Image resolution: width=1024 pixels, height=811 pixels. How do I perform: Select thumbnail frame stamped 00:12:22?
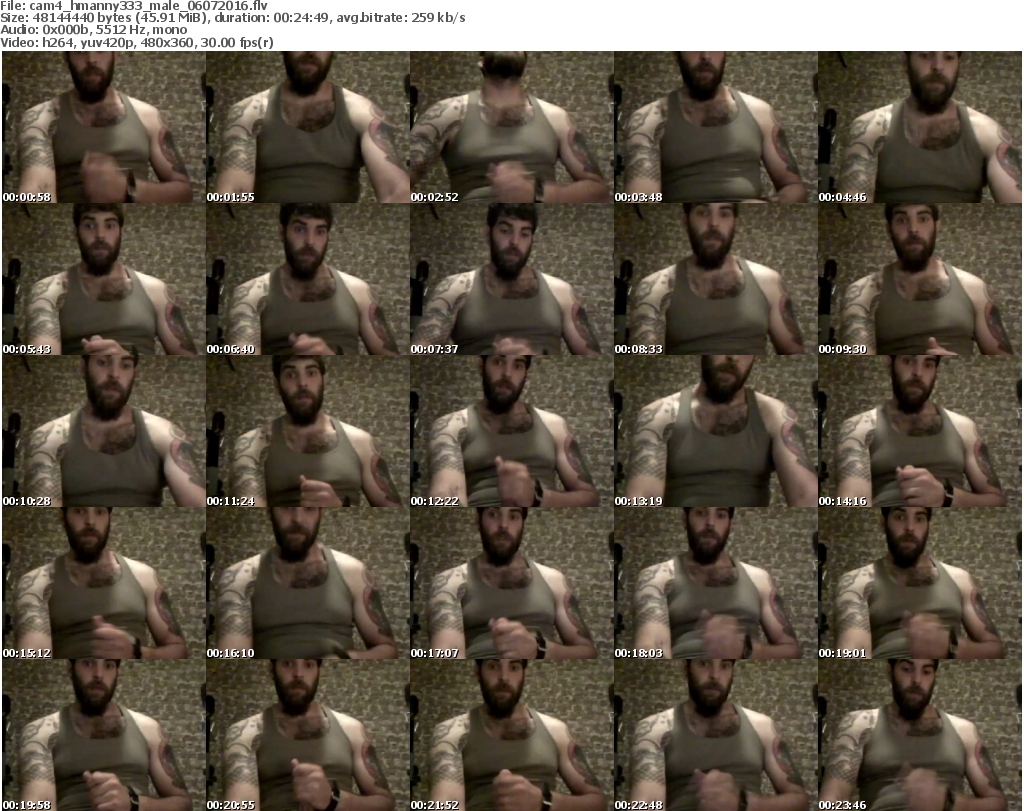point(511,432)
